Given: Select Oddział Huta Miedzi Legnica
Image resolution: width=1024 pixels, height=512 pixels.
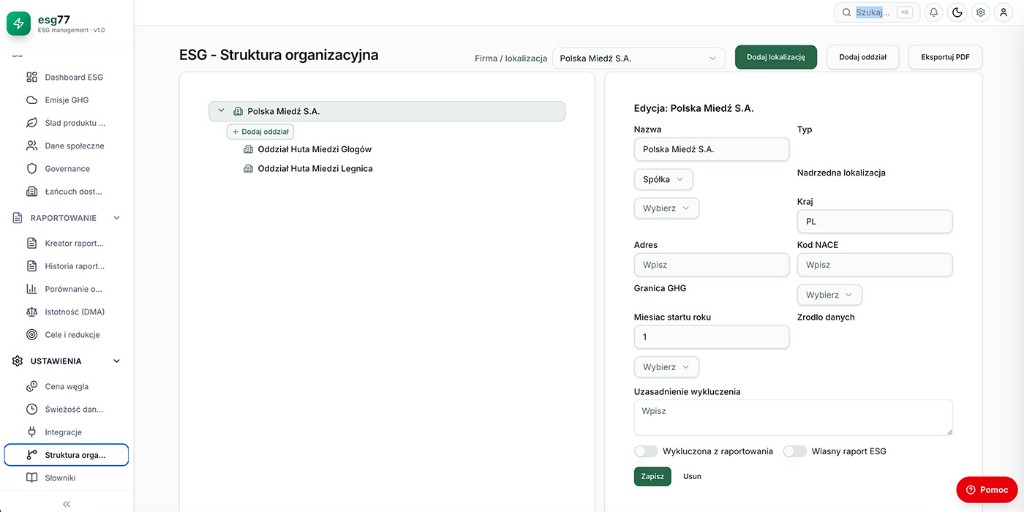Looking at the screenshot, I should pyautogui.click(x=315, y=168).
